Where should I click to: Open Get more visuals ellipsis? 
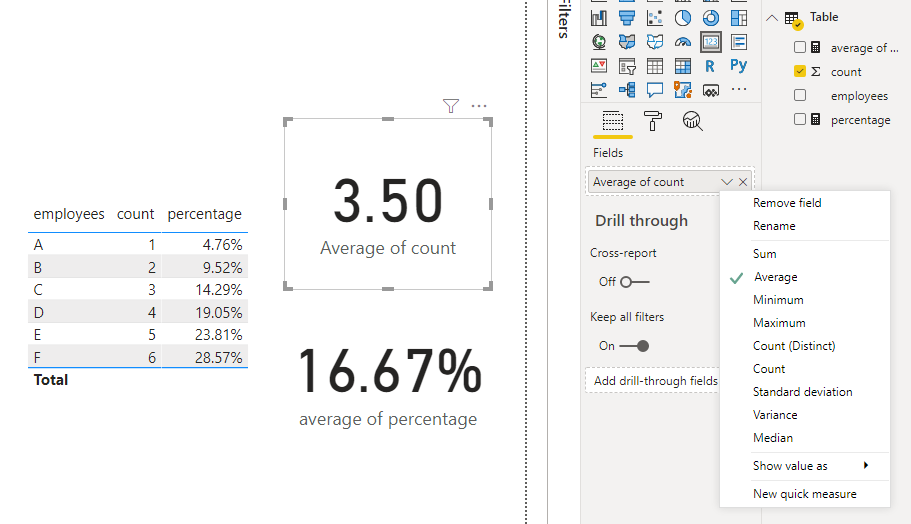tap(739, 89)
